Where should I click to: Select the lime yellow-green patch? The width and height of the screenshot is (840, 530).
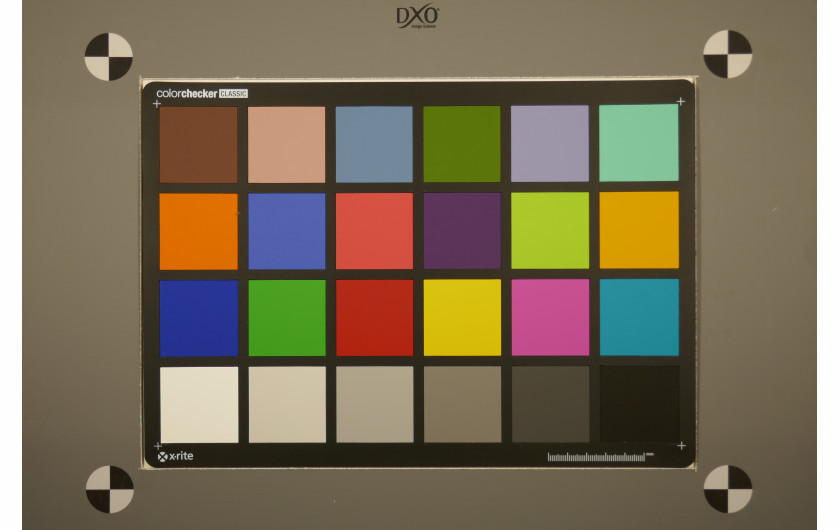pos(550,230)
